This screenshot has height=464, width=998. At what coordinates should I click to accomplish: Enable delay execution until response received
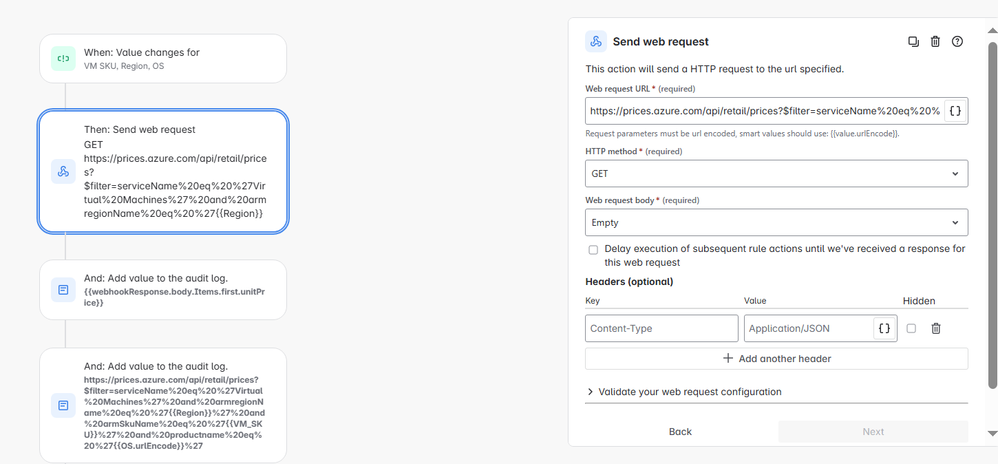click(x=593, y=250)
